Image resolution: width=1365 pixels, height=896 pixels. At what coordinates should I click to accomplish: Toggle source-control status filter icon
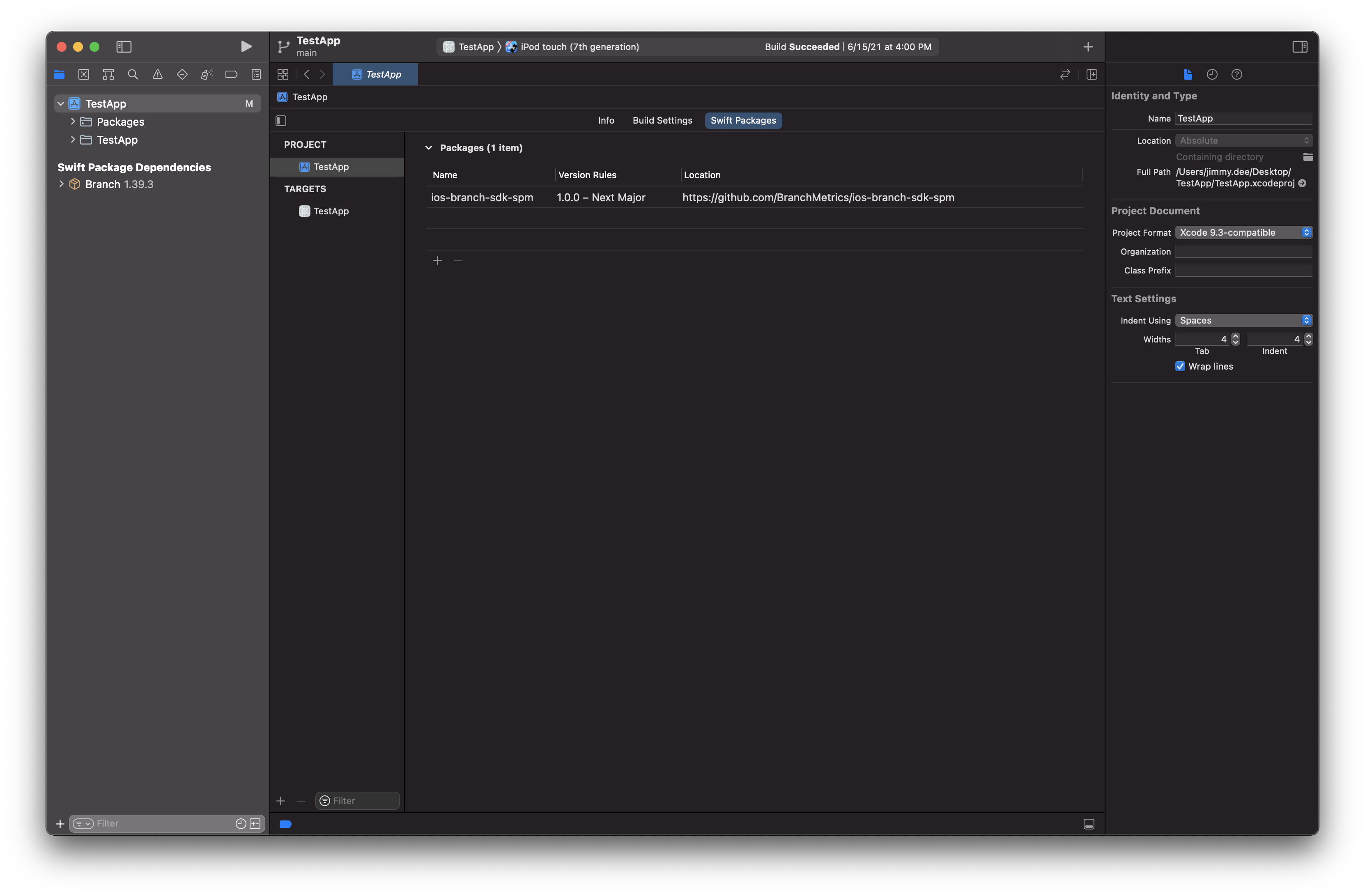255,824
